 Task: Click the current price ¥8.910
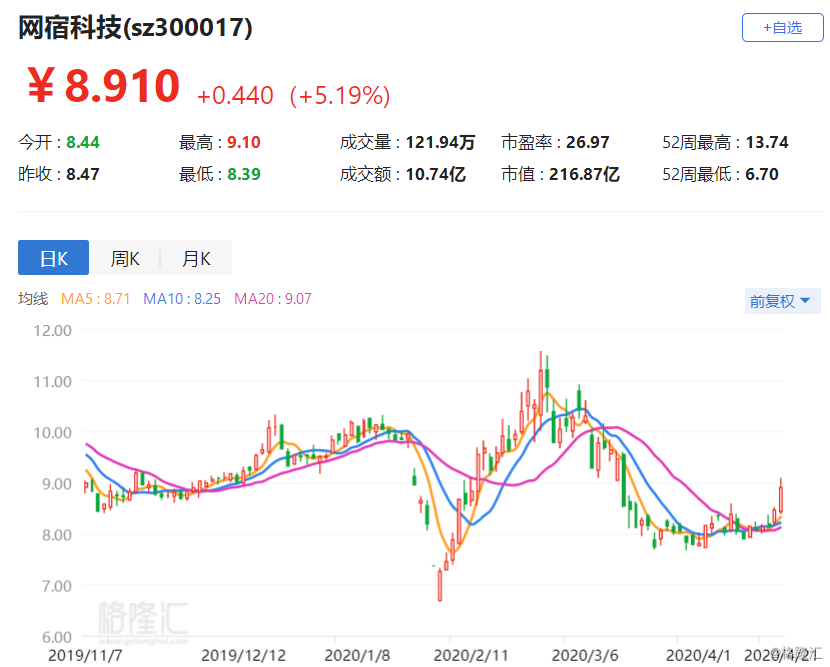pos(104,86)
